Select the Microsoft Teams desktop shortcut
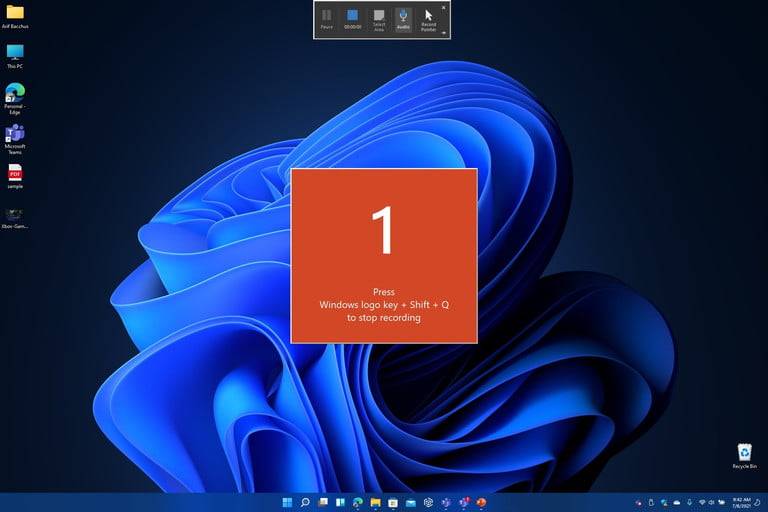768x512 pixels. pyautogui.click(x=15, y=139)
